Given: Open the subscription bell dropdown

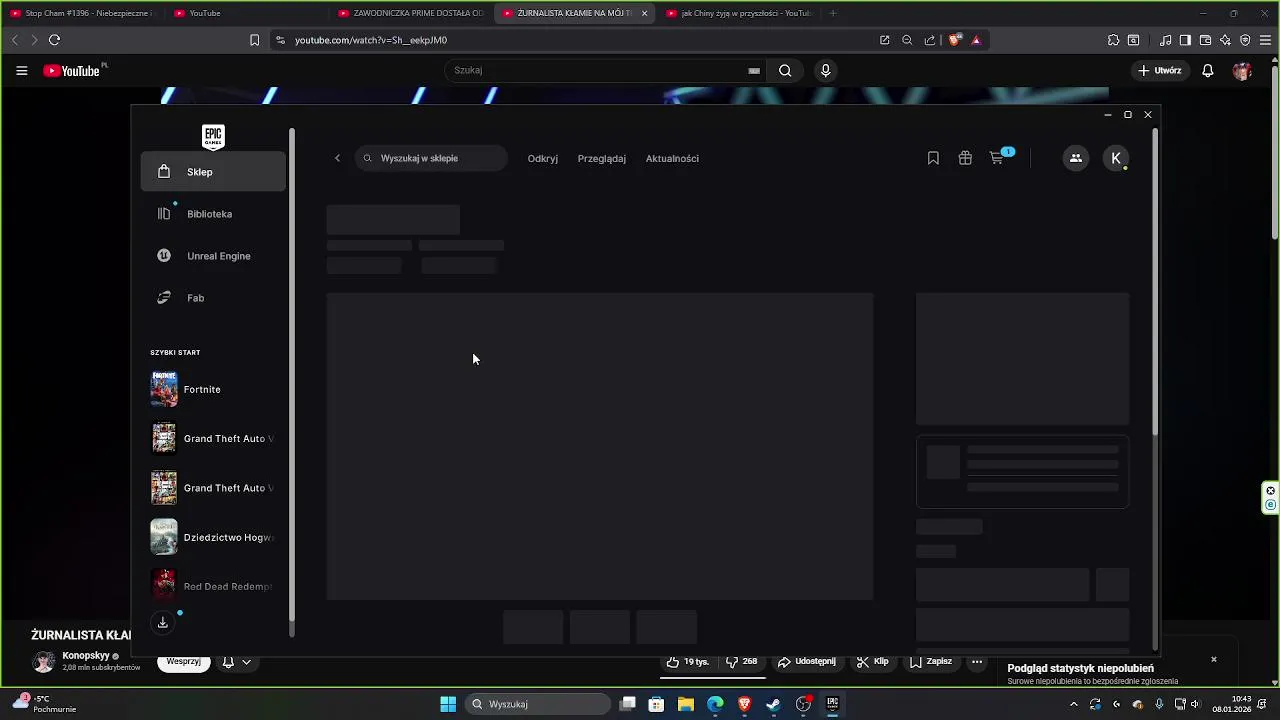Looking at the screenshot, I should tap(237, 662).
